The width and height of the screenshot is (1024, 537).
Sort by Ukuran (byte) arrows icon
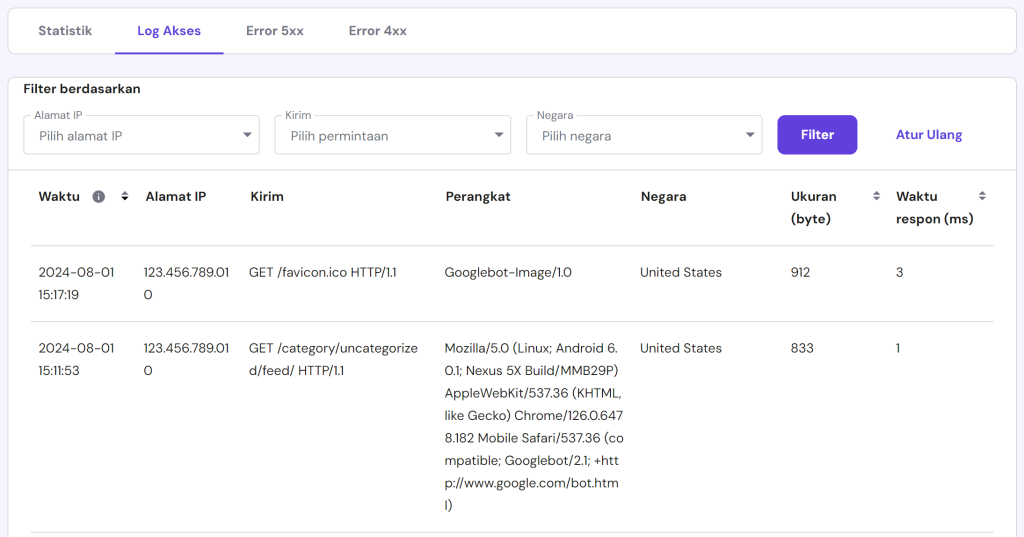click(x=876, y=197)
